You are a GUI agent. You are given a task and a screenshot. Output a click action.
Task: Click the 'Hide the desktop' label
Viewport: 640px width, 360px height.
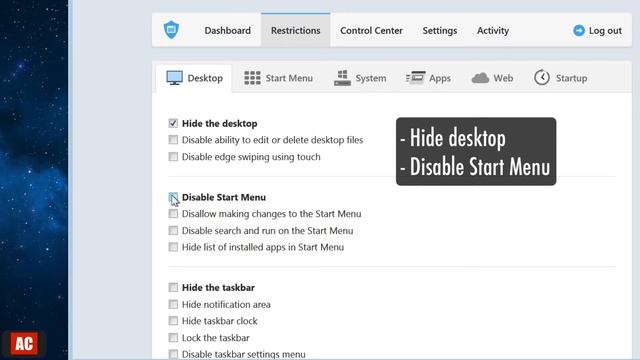click(x=220, y=123)
